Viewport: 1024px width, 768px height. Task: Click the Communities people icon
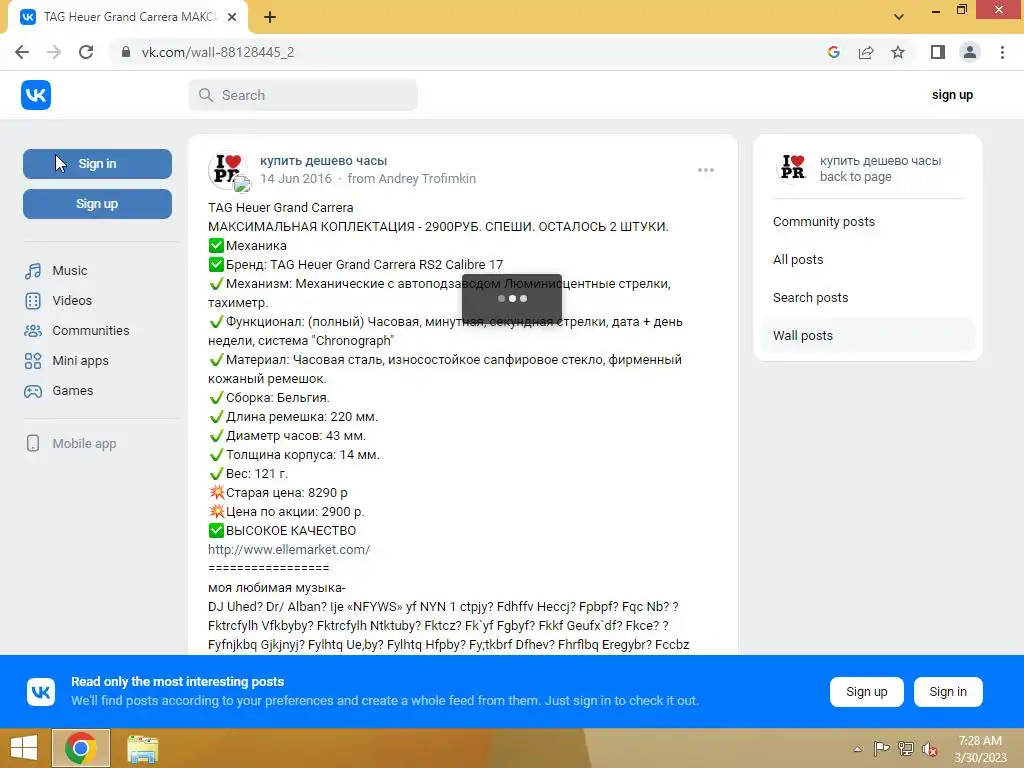[x=33, y=330]
